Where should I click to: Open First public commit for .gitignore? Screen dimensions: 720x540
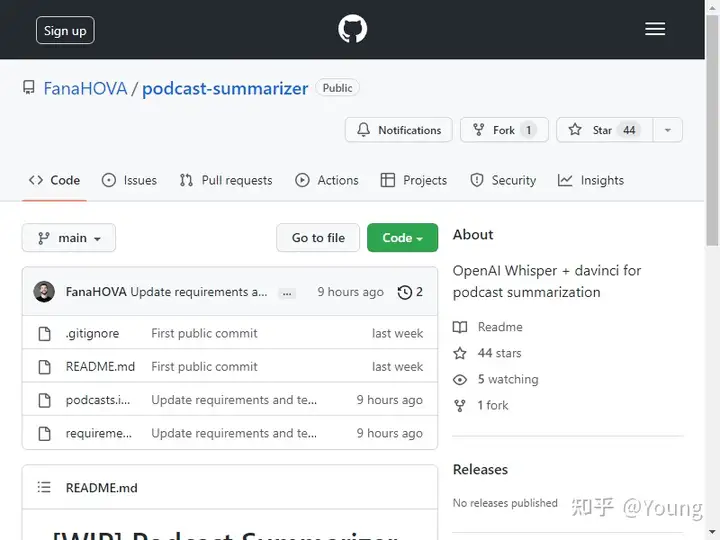tap(204, 333)
